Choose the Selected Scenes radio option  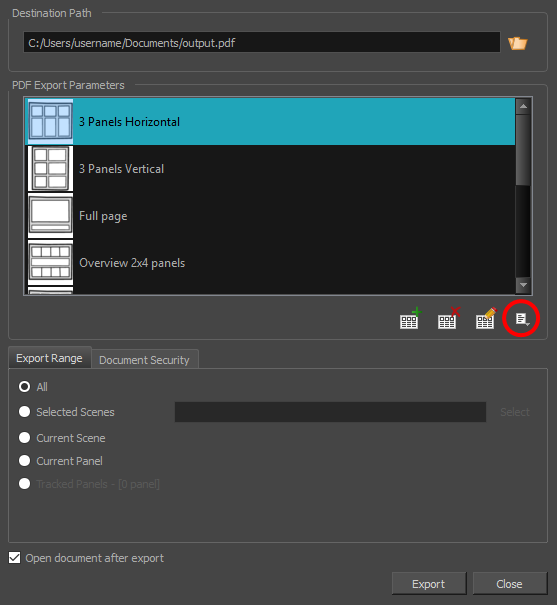24,412
